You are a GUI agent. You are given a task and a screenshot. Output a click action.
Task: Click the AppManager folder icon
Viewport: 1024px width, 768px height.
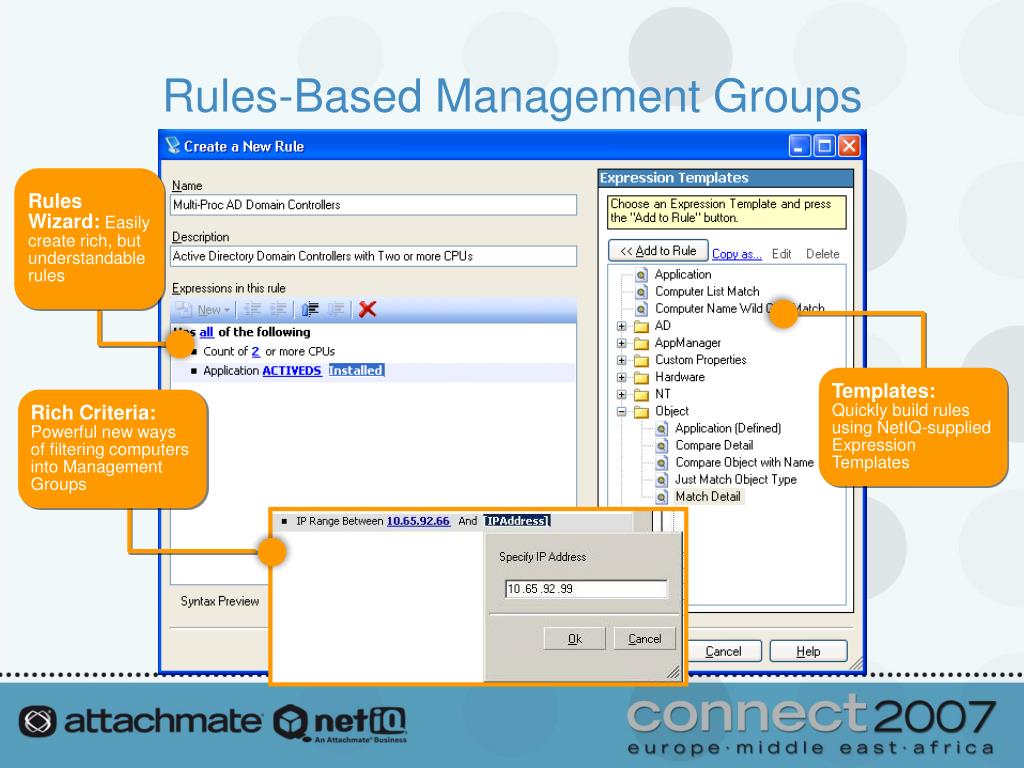pyautogui.click(x=642, y=343)
